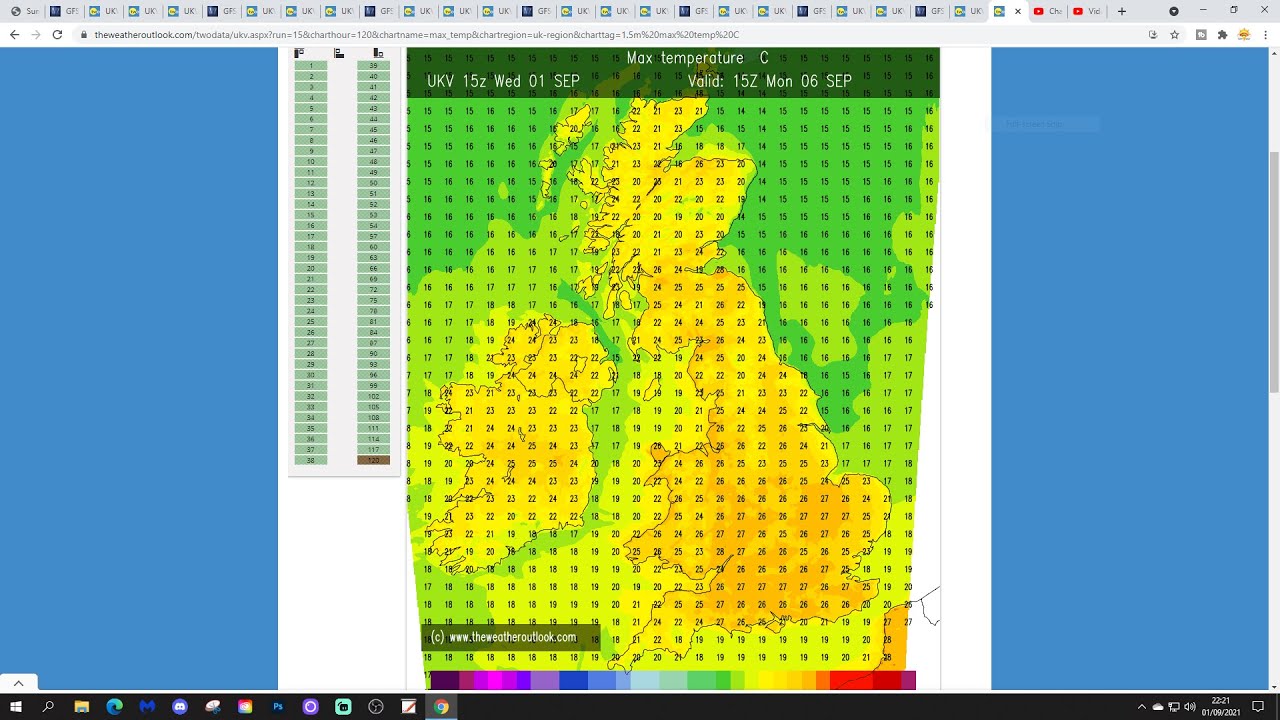Select chart frame 1 in left column
The height and width of the screenshot is (720, 1280).
pos(311,66)
